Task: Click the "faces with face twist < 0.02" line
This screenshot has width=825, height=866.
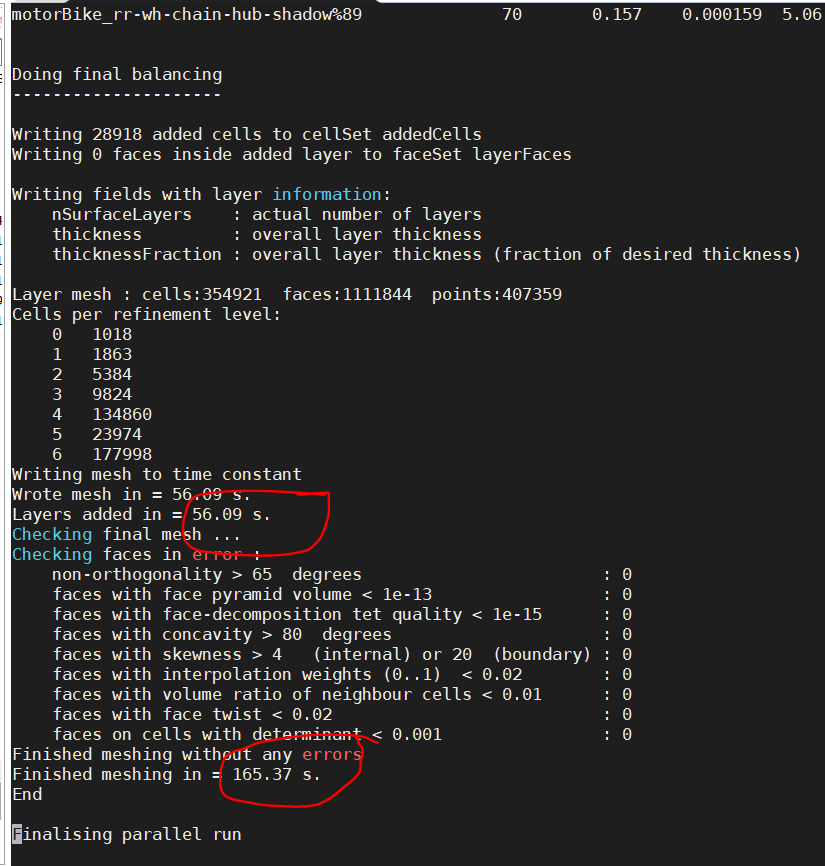Action: (x=192, y=714)
